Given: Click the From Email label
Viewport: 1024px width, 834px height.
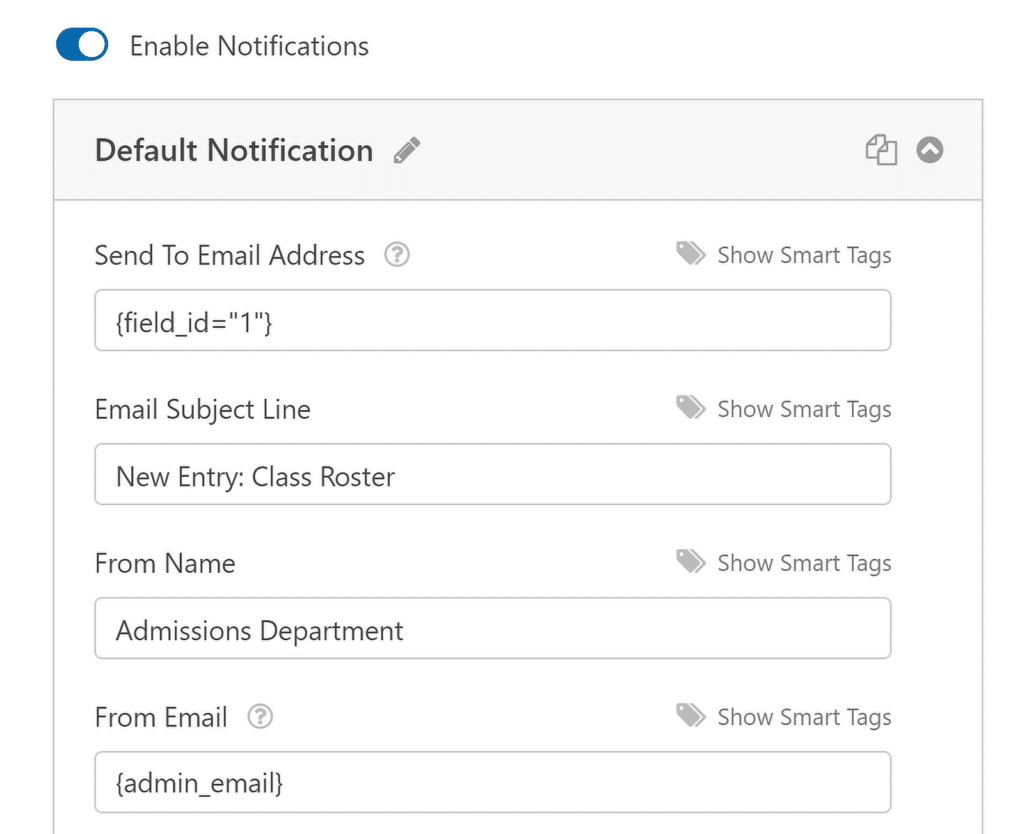Looking at the screenshot, I should point(161,717).
